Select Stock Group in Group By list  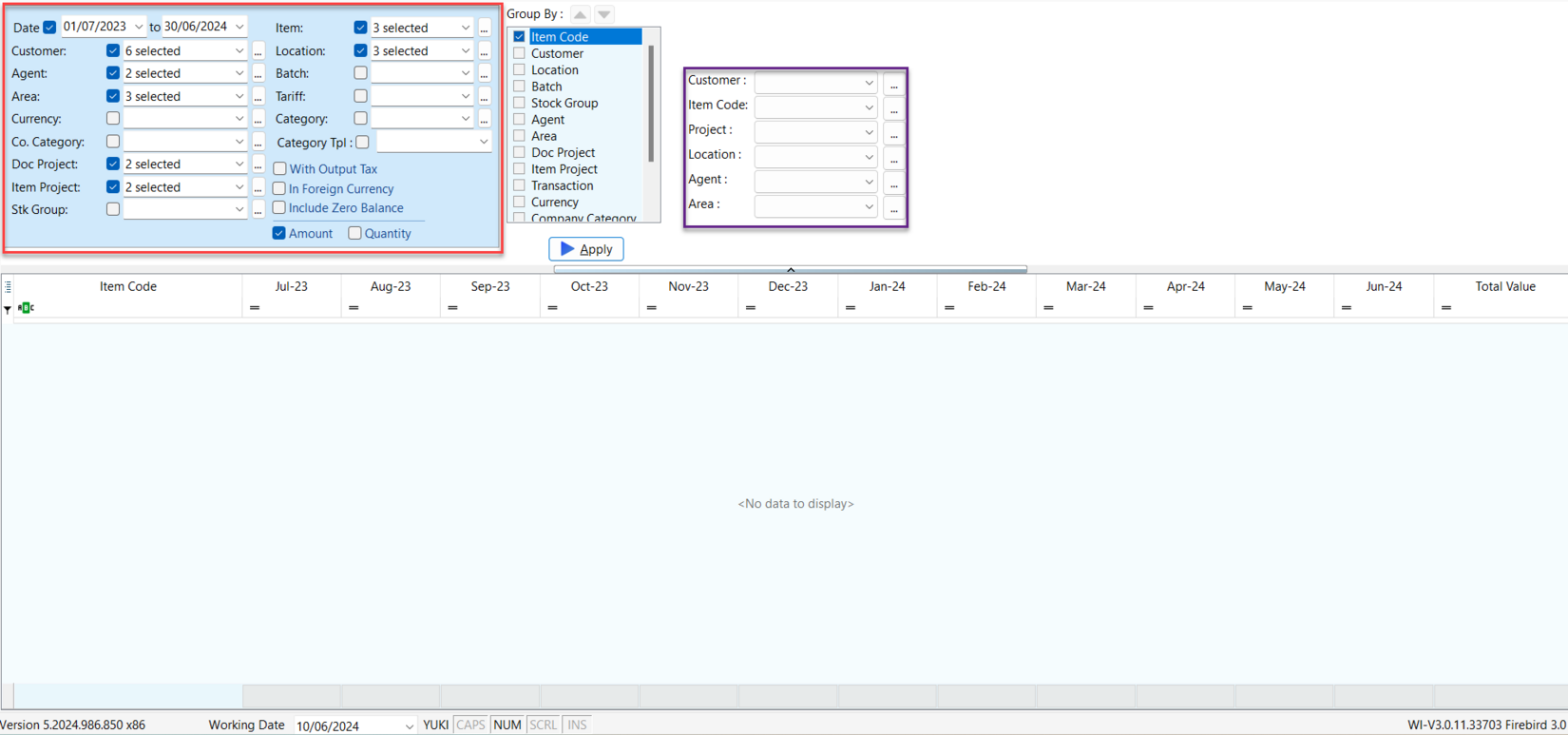coord(520,104)
